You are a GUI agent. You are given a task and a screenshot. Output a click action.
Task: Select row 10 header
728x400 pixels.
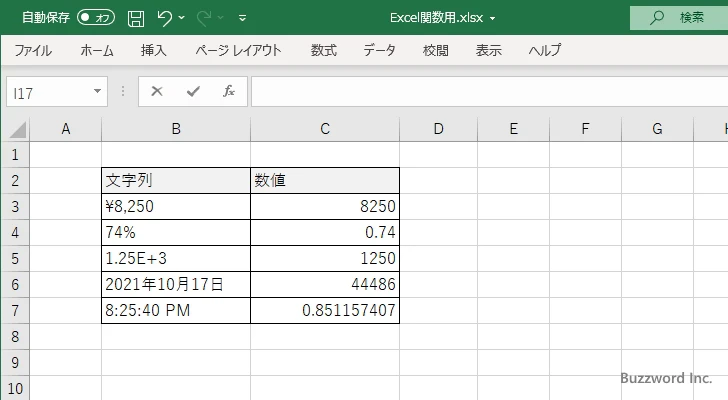[15, 388]
